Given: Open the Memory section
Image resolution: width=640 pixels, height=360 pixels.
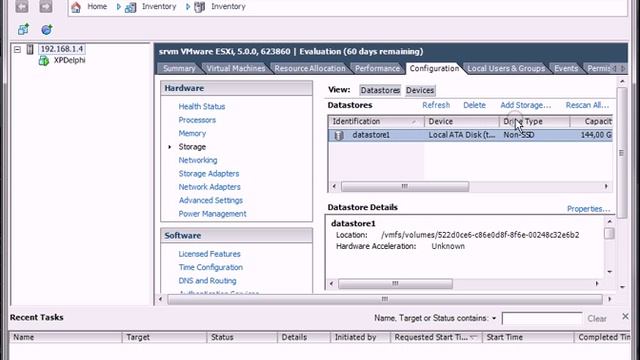Looking at the screenshot, I should click(192, 133).
